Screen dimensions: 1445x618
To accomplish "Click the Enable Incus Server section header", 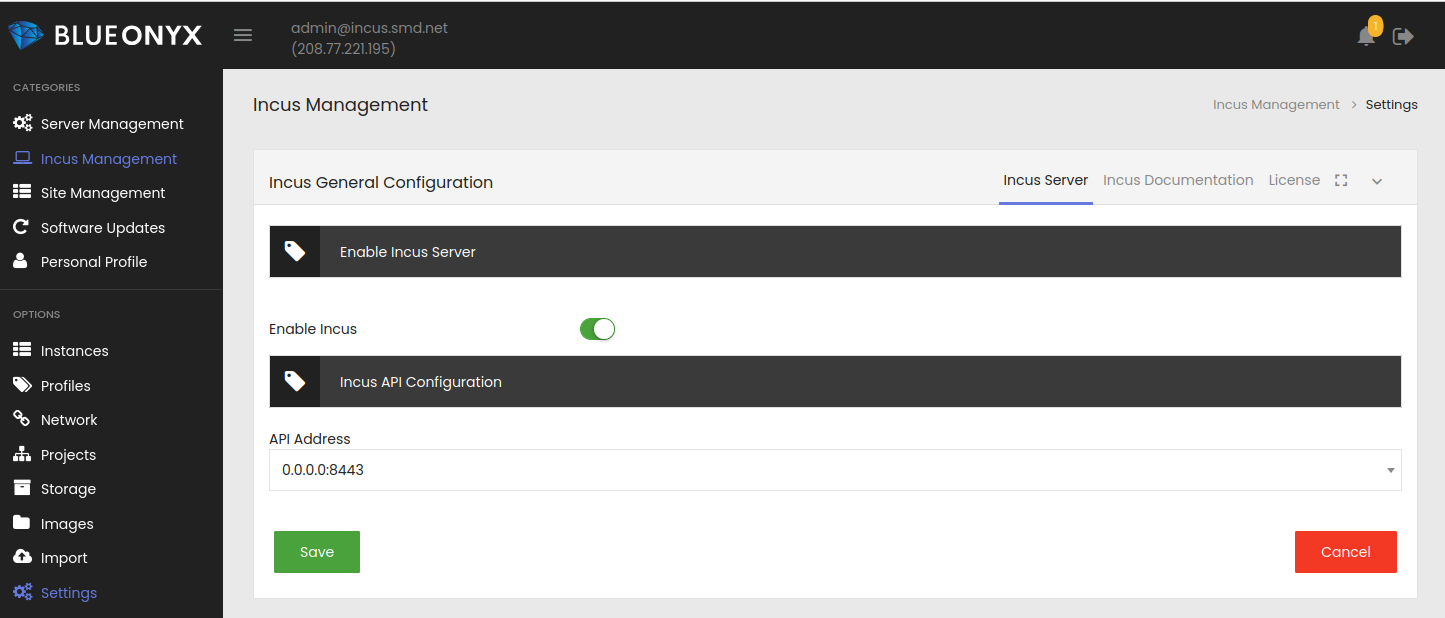I will click(835, 251).
